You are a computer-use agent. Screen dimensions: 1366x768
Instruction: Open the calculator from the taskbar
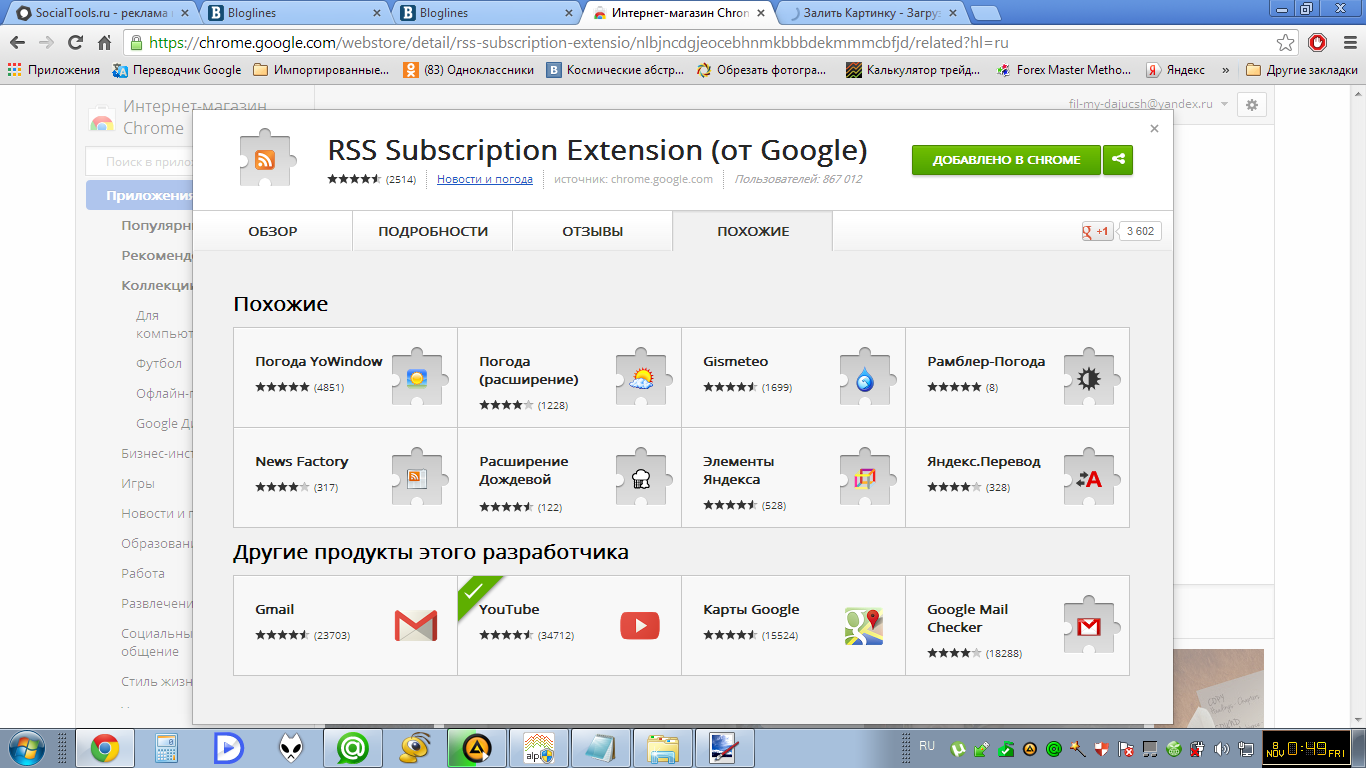click(167, 748)
